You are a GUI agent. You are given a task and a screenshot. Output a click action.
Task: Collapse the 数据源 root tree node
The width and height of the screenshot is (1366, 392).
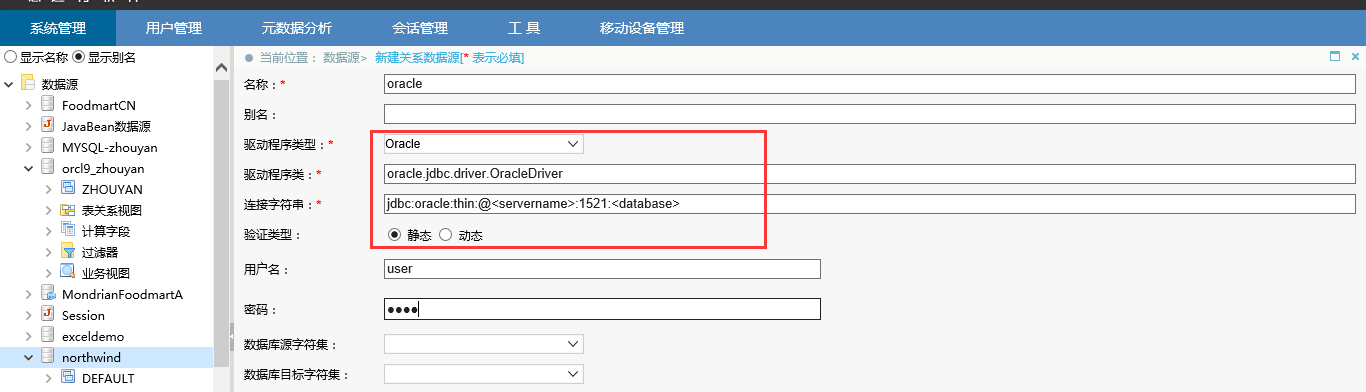[9, 84]
